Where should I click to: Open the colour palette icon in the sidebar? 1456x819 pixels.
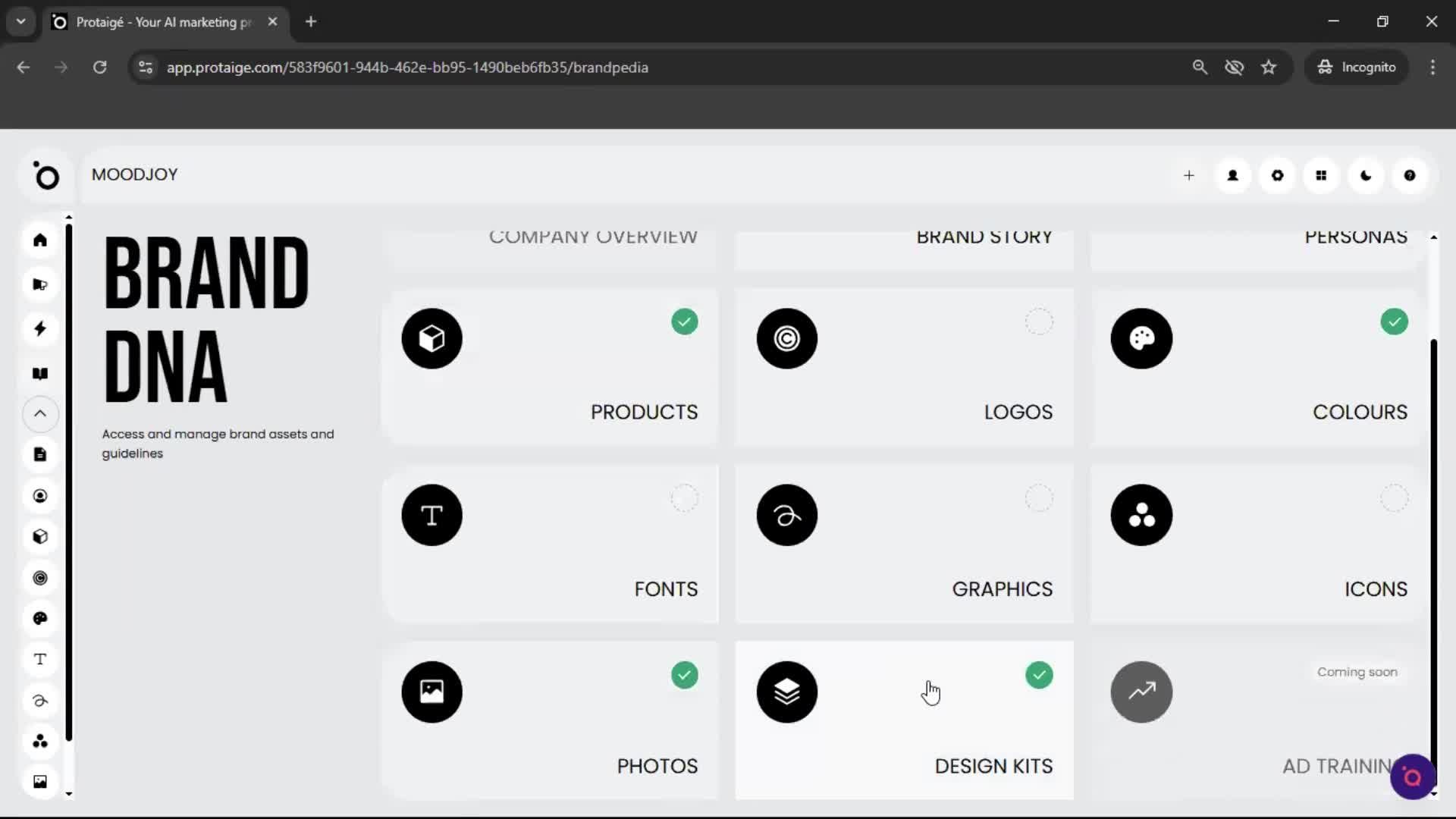coord(39,619)
